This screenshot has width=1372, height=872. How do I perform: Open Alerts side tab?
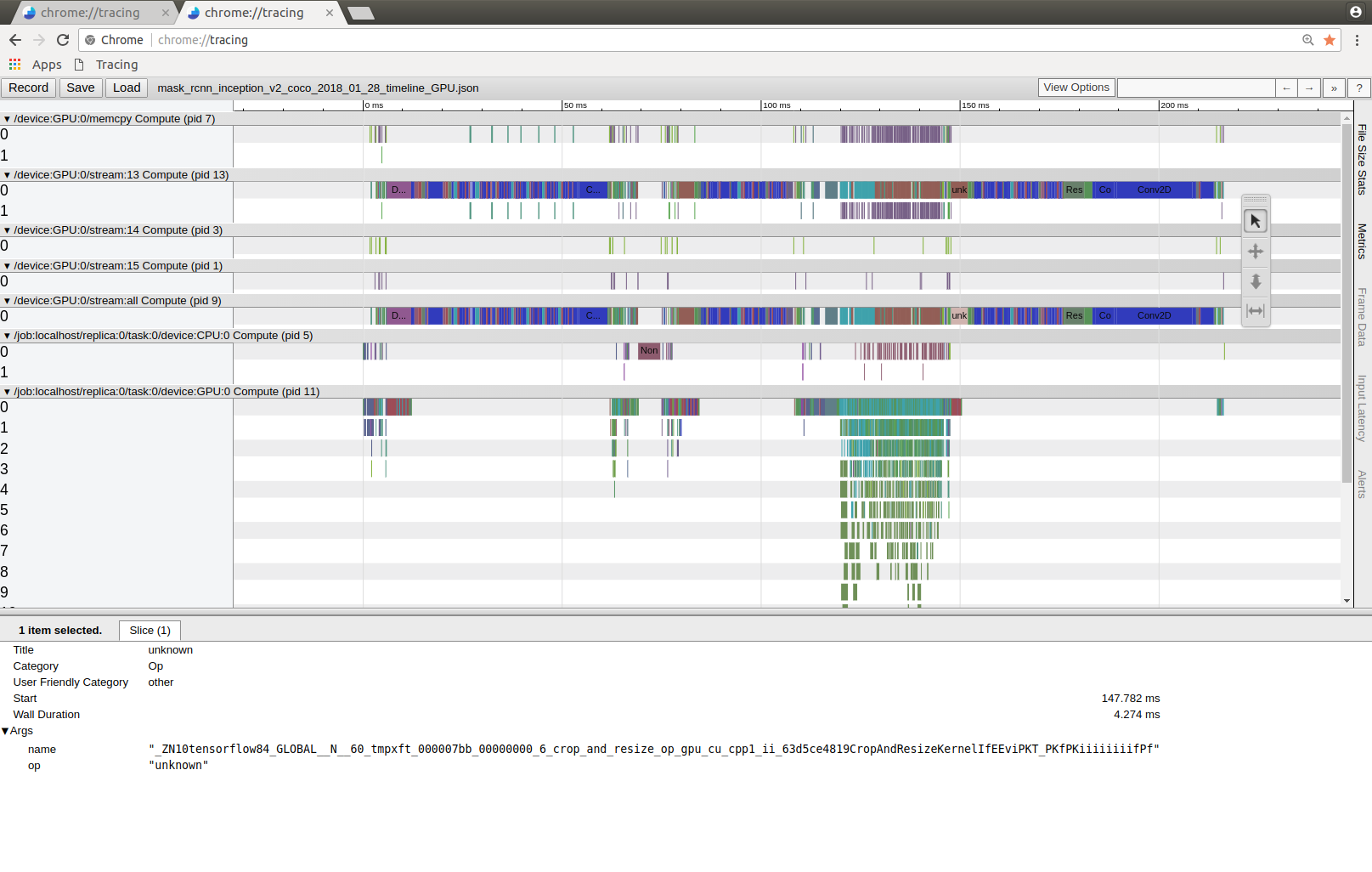coord(1362,484)
